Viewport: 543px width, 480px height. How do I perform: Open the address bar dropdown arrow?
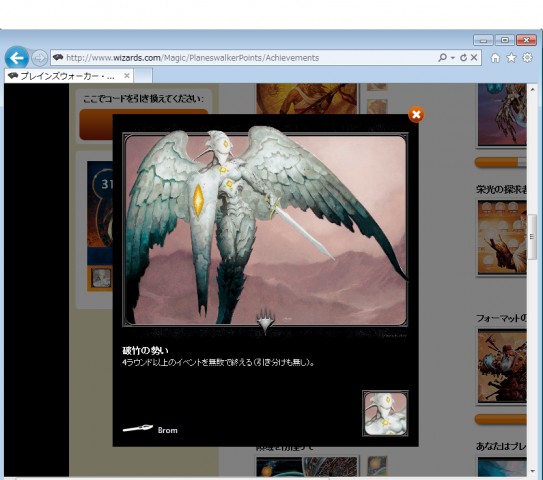pos(453,58)
